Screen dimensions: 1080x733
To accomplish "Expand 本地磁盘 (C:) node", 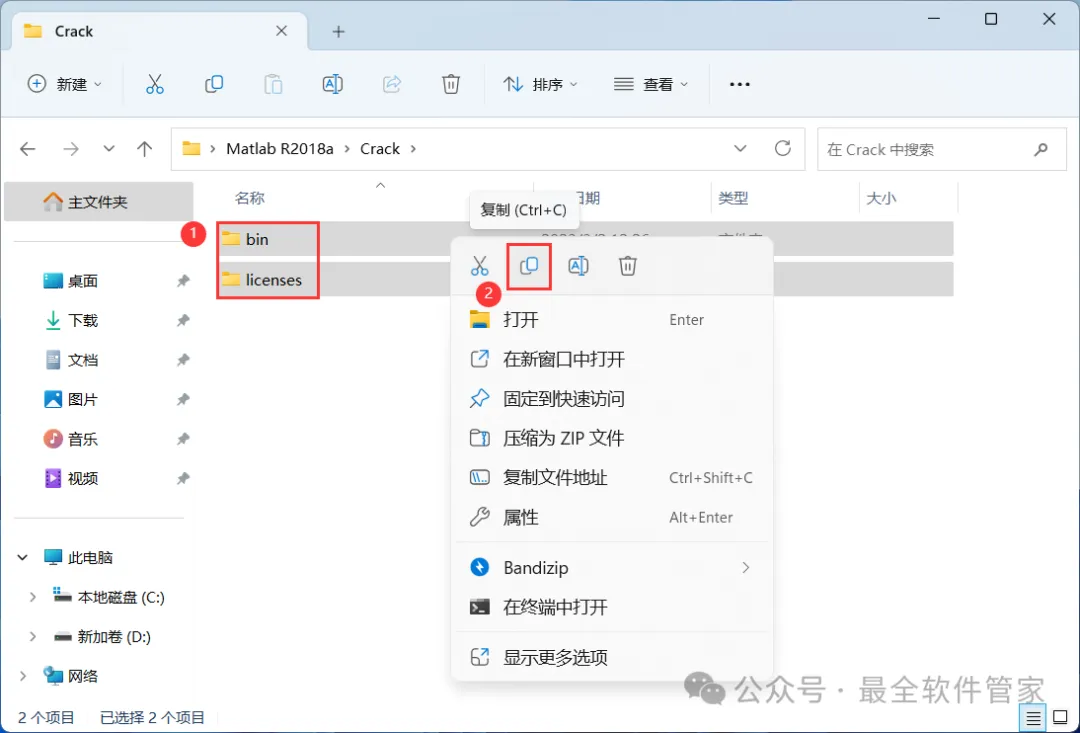I will point(32,597).
